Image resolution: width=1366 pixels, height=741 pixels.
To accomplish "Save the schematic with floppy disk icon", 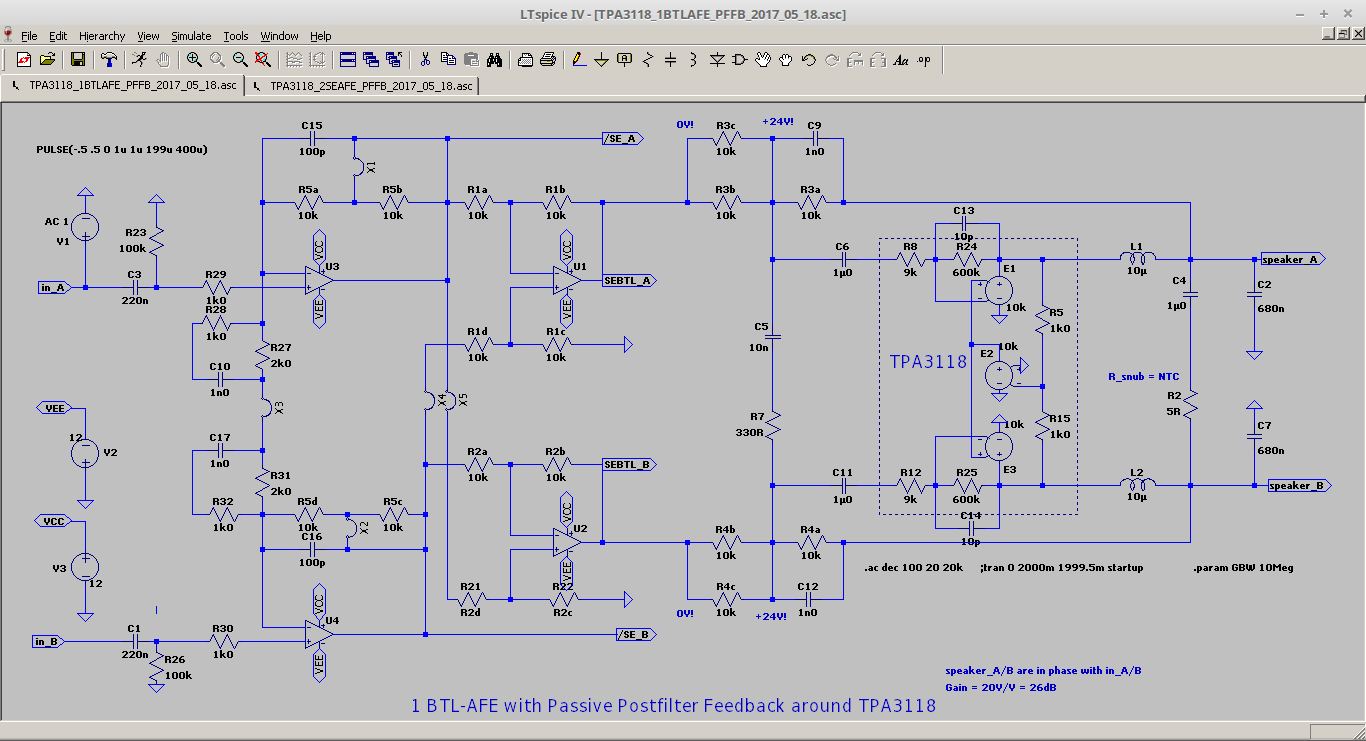I will pos(78,60).
